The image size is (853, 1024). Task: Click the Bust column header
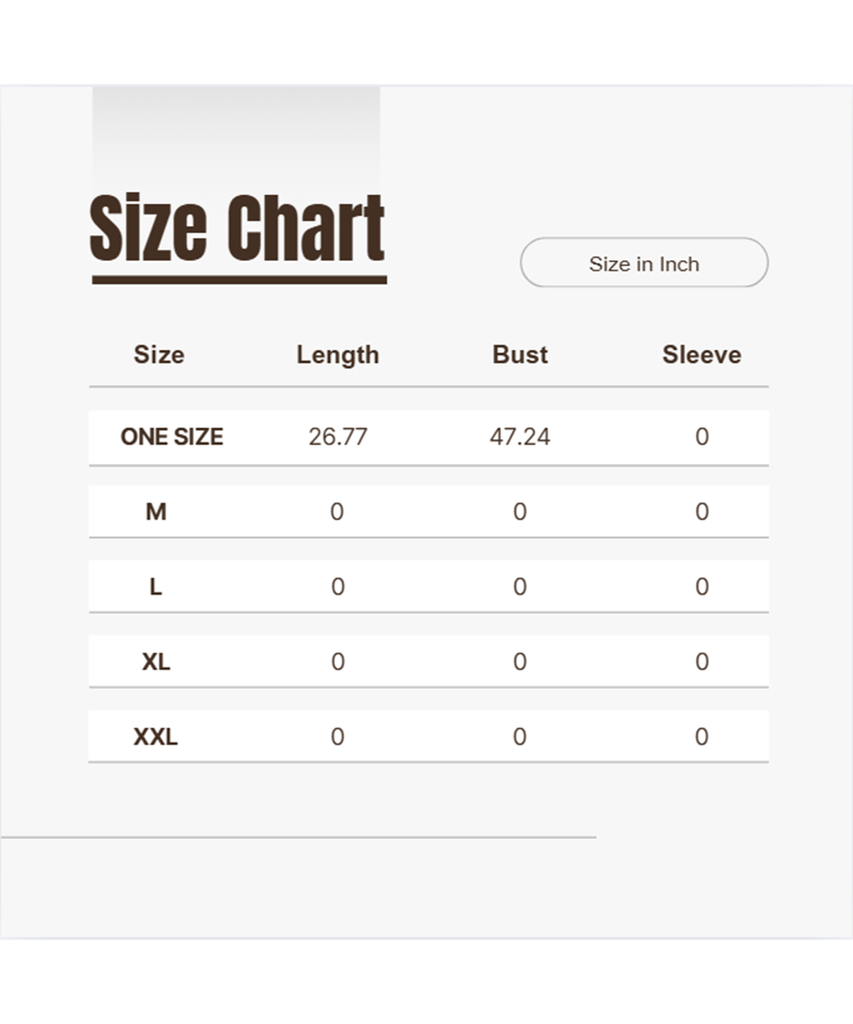[520, 355]
